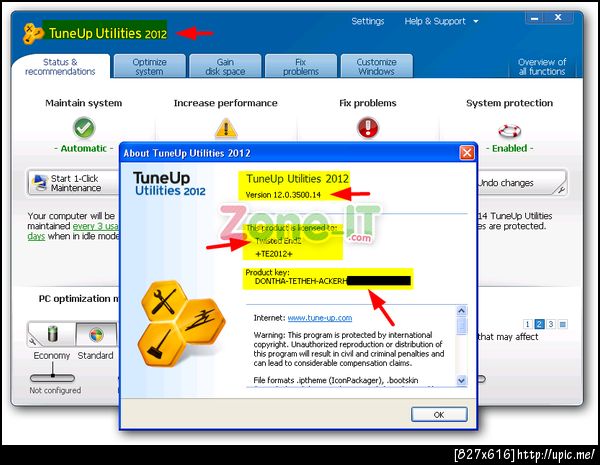Switch to Status & recommendations tab
600x465 pixels.
pyautogui.click(x=60, y=67)
